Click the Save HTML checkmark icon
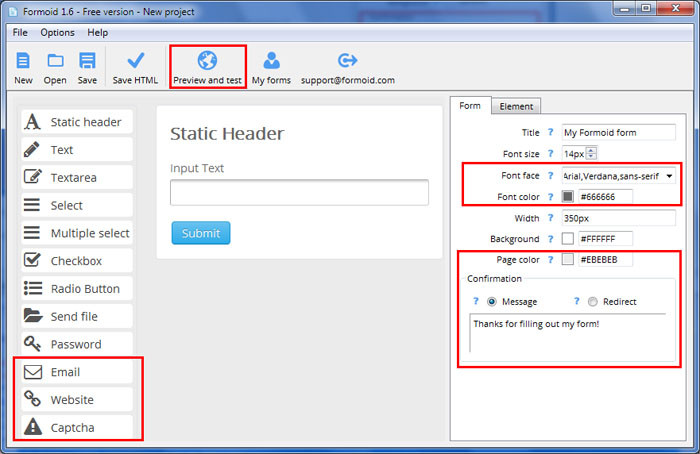700x454 pixels. 136,60
